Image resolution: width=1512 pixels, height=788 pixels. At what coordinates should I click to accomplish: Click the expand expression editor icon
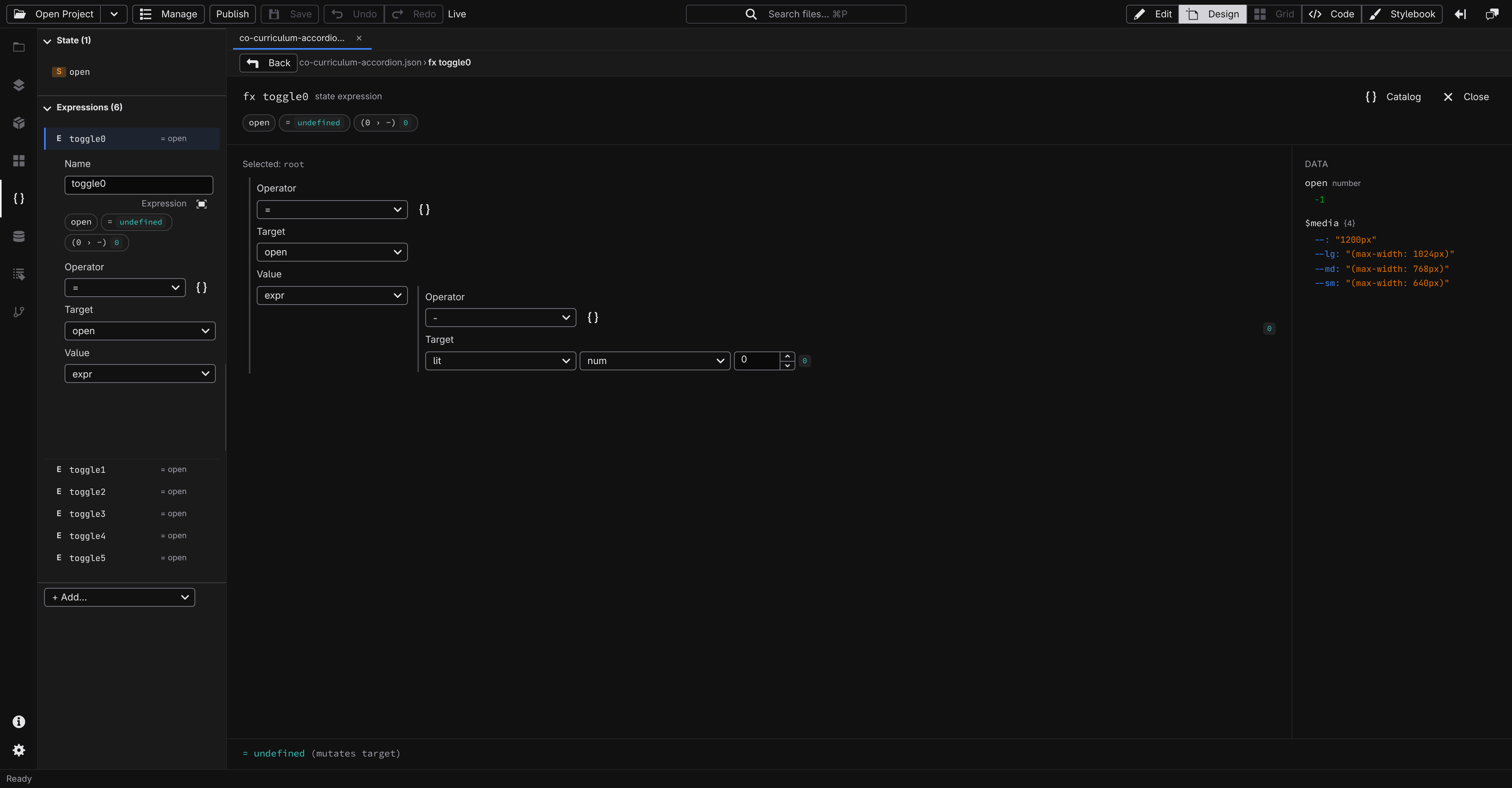tap(201, 204)
